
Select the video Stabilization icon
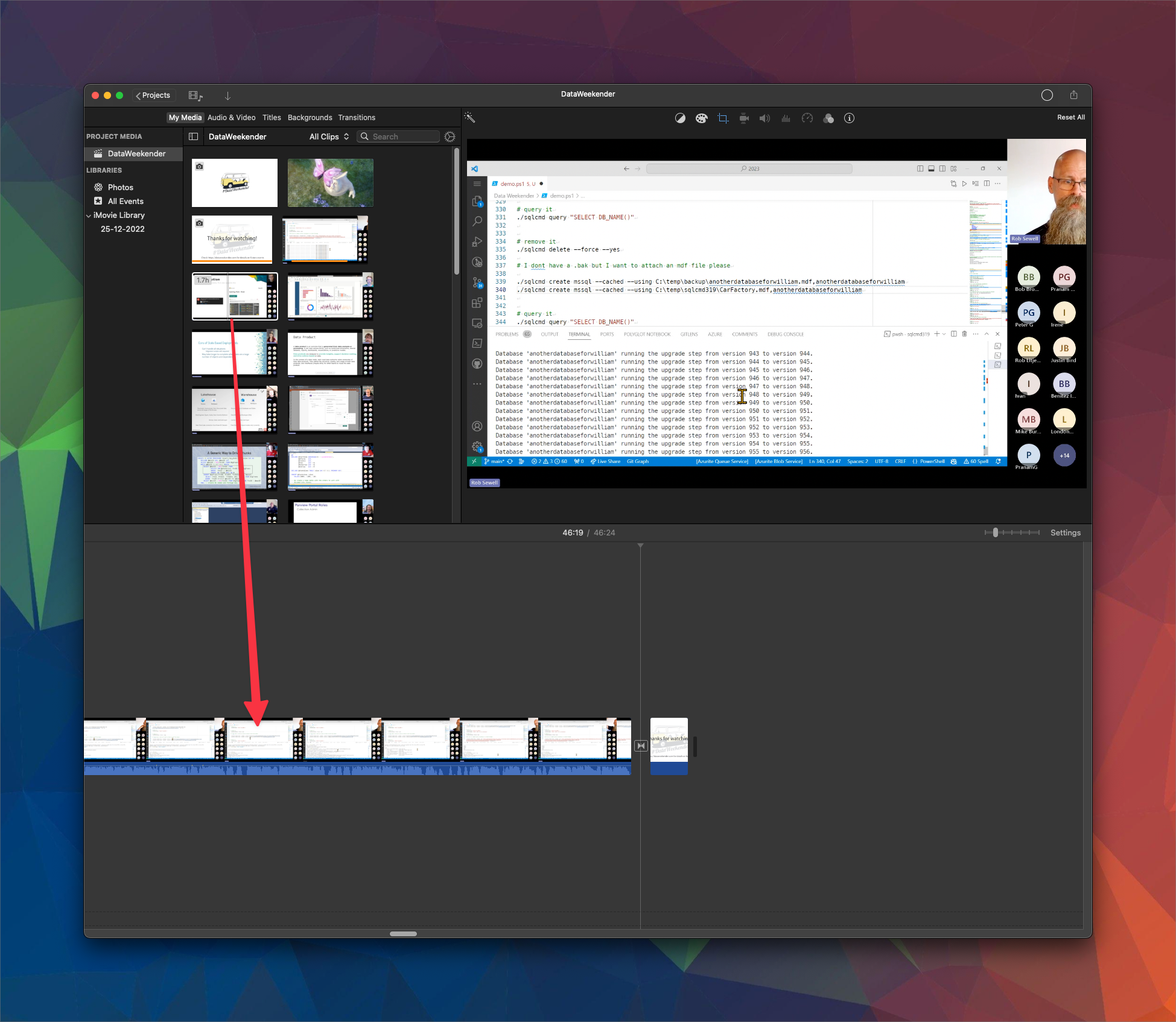coord(744,118)
